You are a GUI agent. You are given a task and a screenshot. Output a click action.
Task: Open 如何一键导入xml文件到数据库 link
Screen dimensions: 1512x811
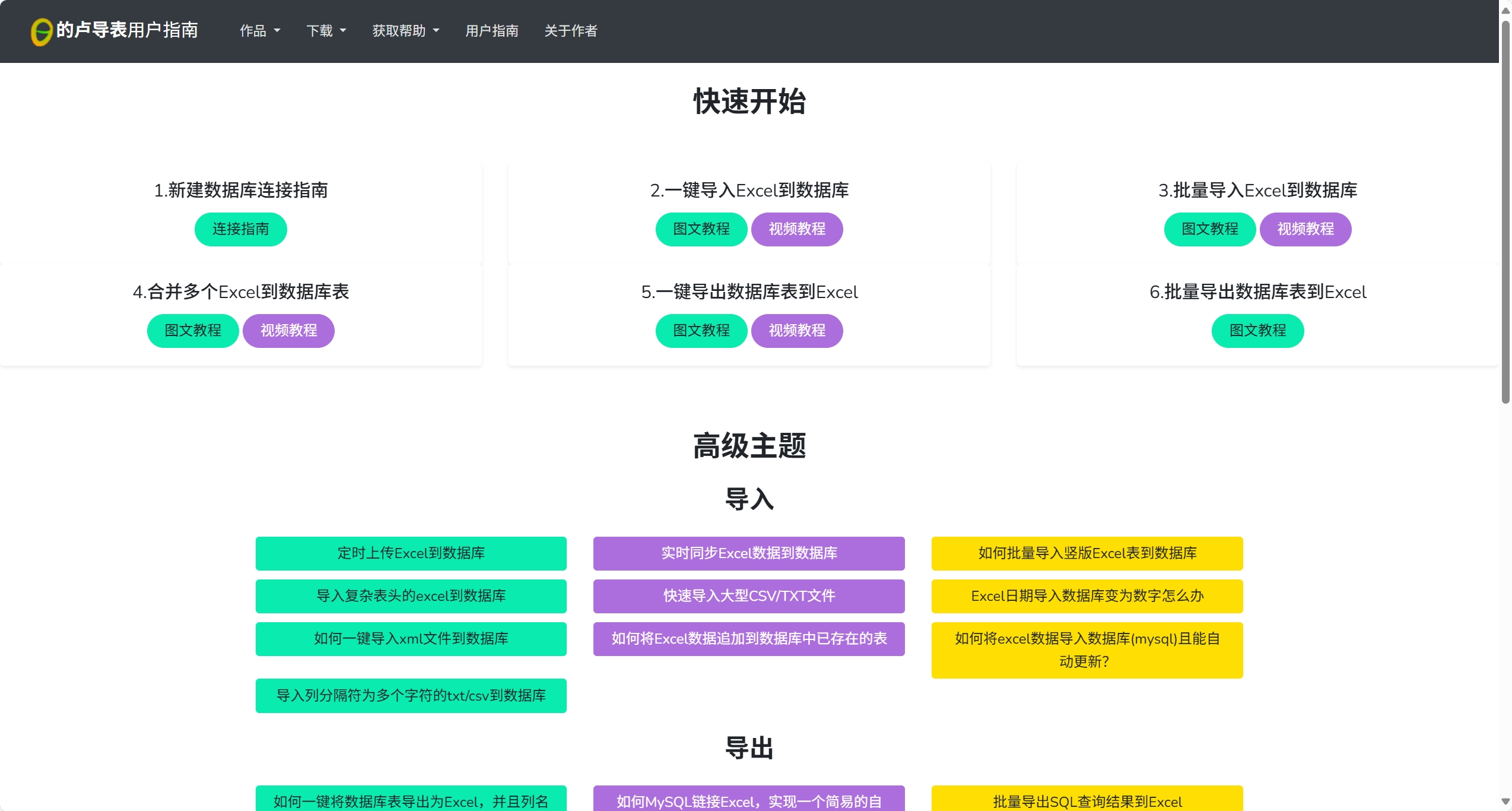411,639
